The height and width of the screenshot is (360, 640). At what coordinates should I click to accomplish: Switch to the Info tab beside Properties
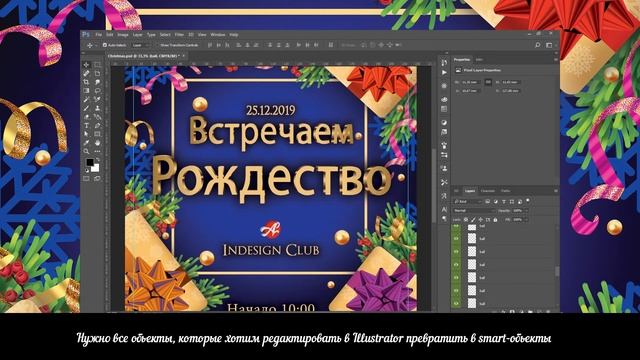[x=479, y=60]
